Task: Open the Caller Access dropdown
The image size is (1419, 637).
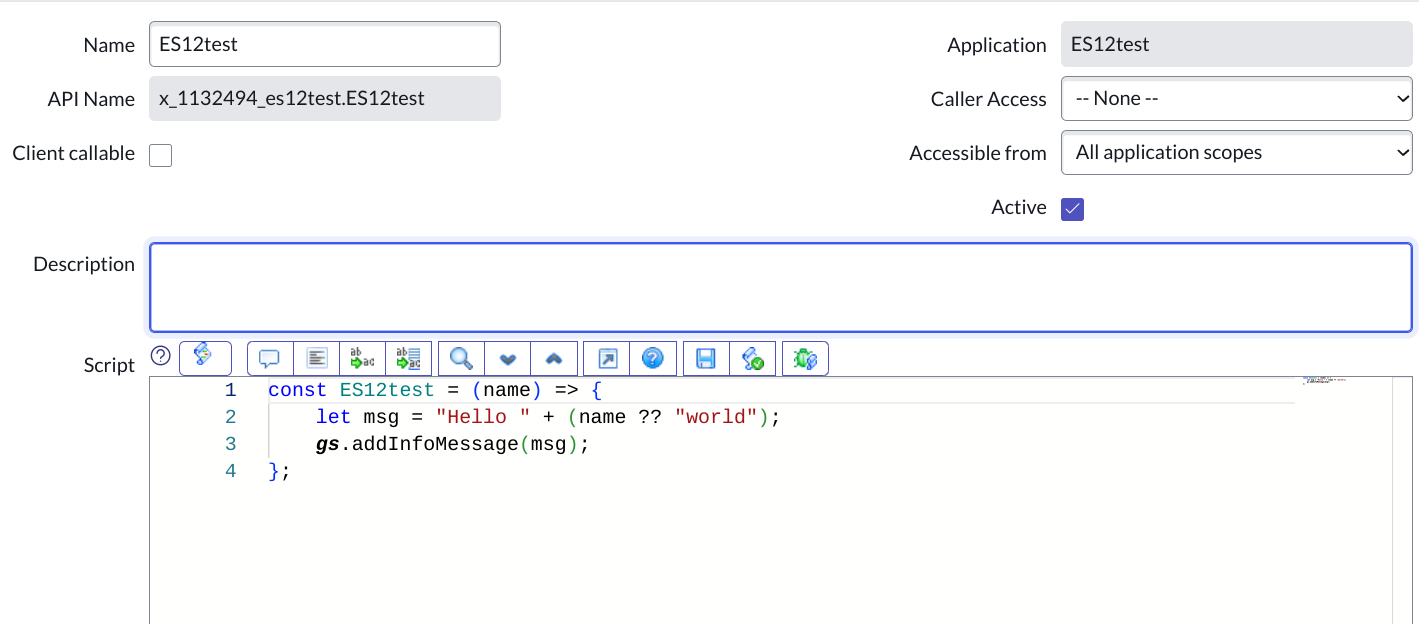Action: 1236,98
